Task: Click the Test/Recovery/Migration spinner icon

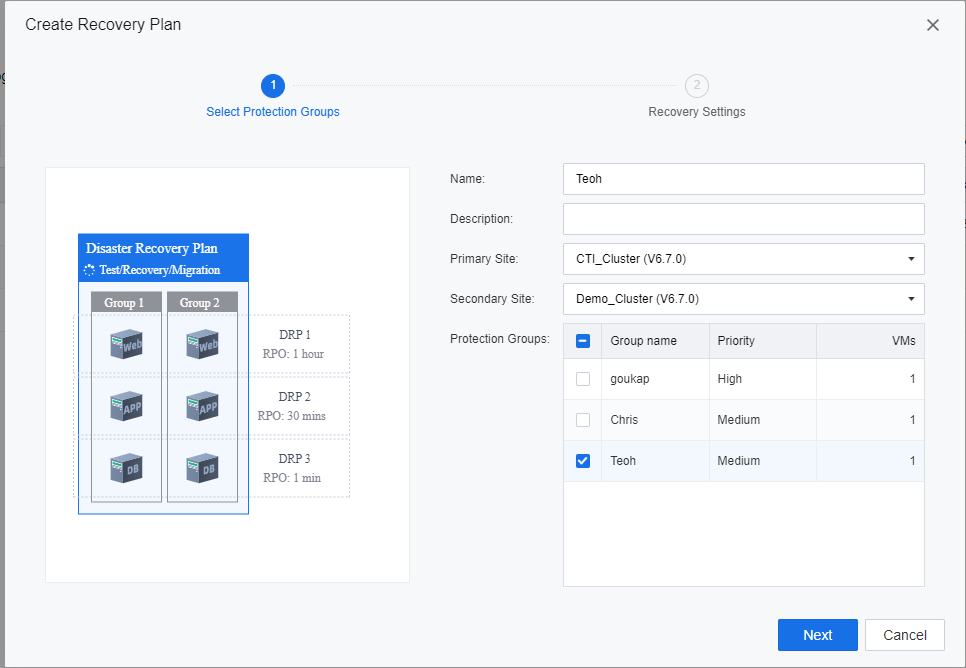Action: click(89, 270)
